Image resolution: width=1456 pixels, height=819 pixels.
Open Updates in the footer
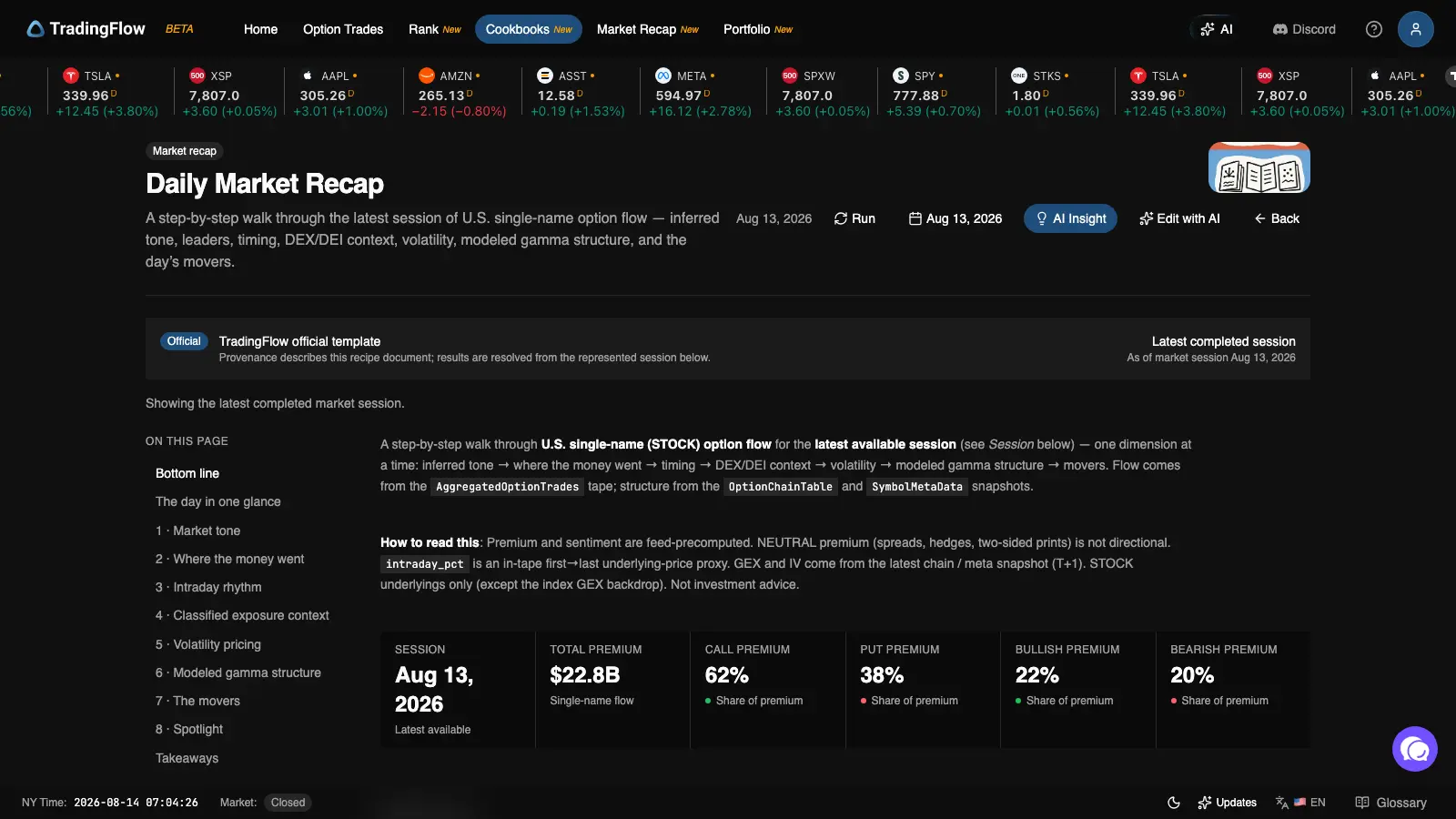1227,803
